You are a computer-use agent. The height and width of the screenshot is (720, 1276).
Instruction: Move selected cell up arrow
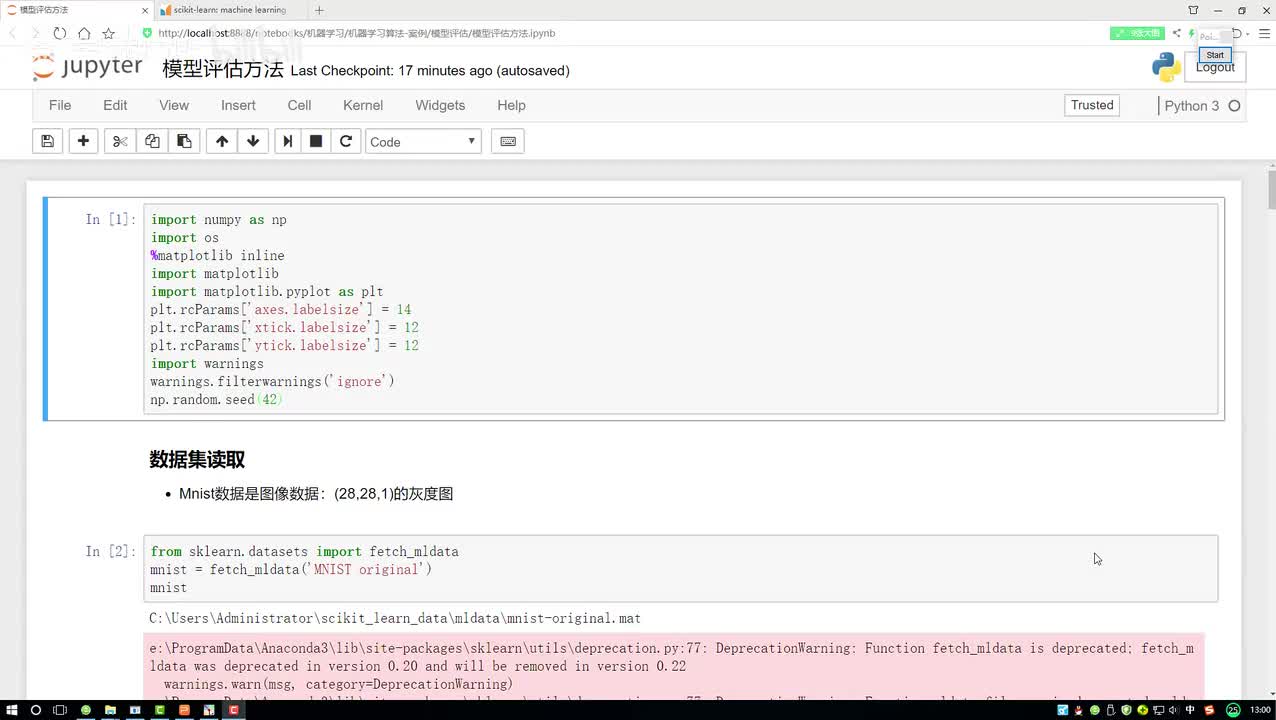[222, 142]
